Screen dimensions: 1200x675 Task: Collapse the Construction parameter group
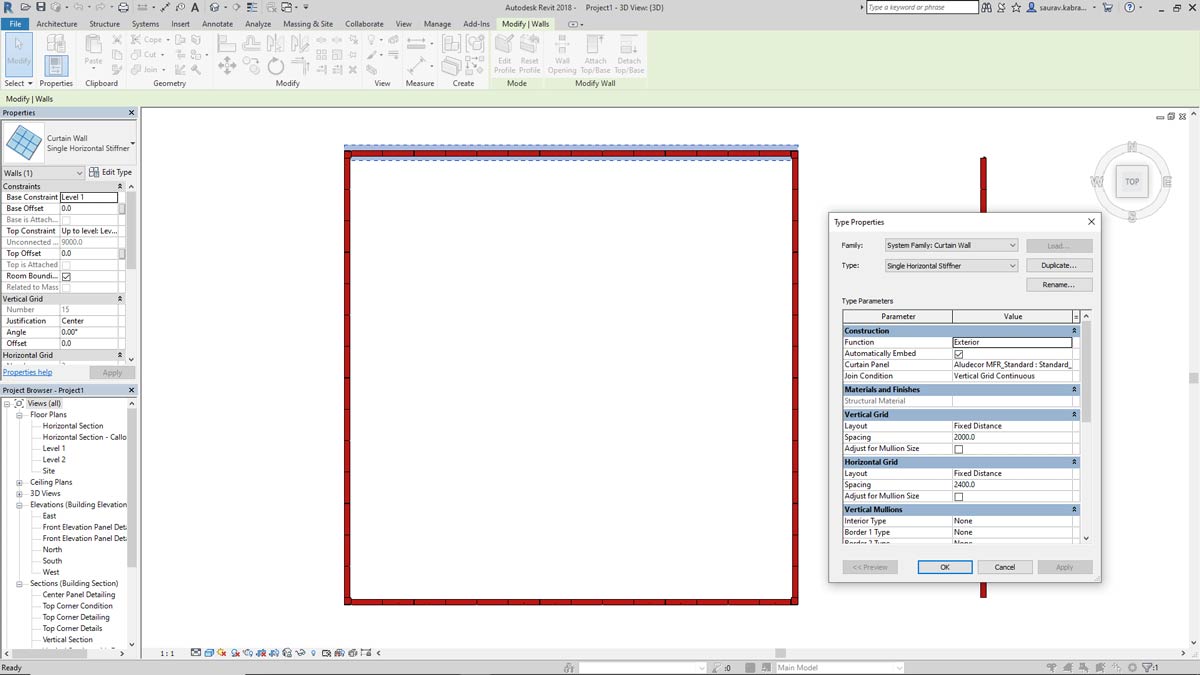(x=1075, y=331)
